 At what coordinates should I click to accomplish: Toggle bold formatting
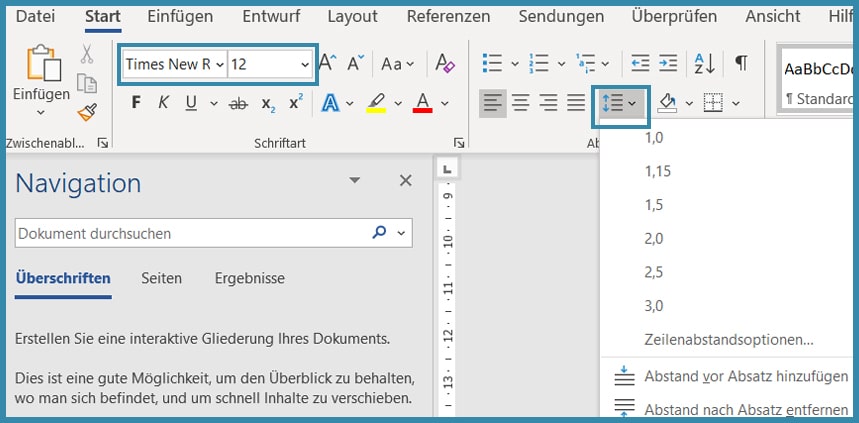click(136, 103)
